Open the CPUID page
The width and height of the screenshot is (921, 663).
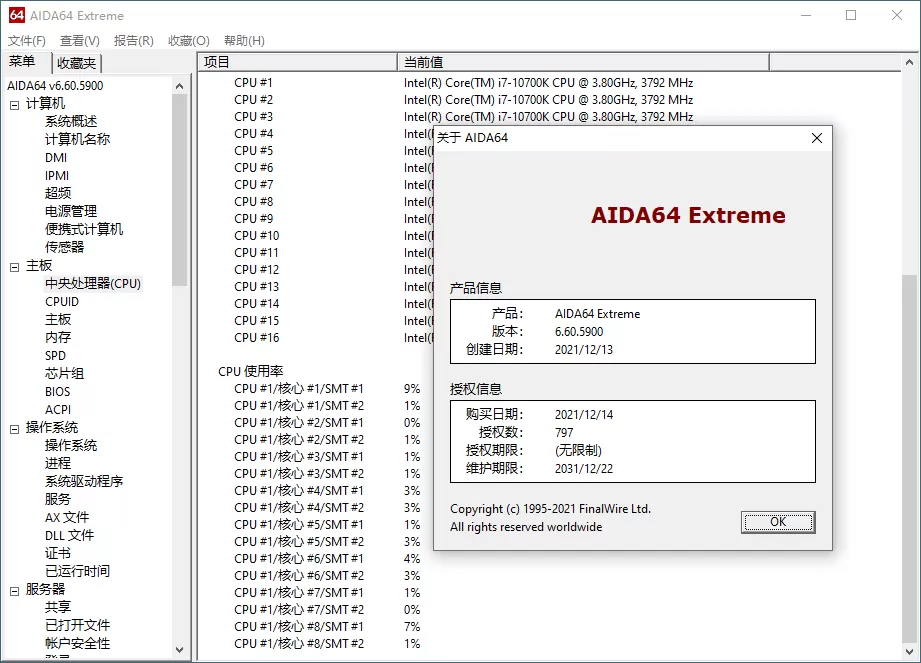coord(60,301)
